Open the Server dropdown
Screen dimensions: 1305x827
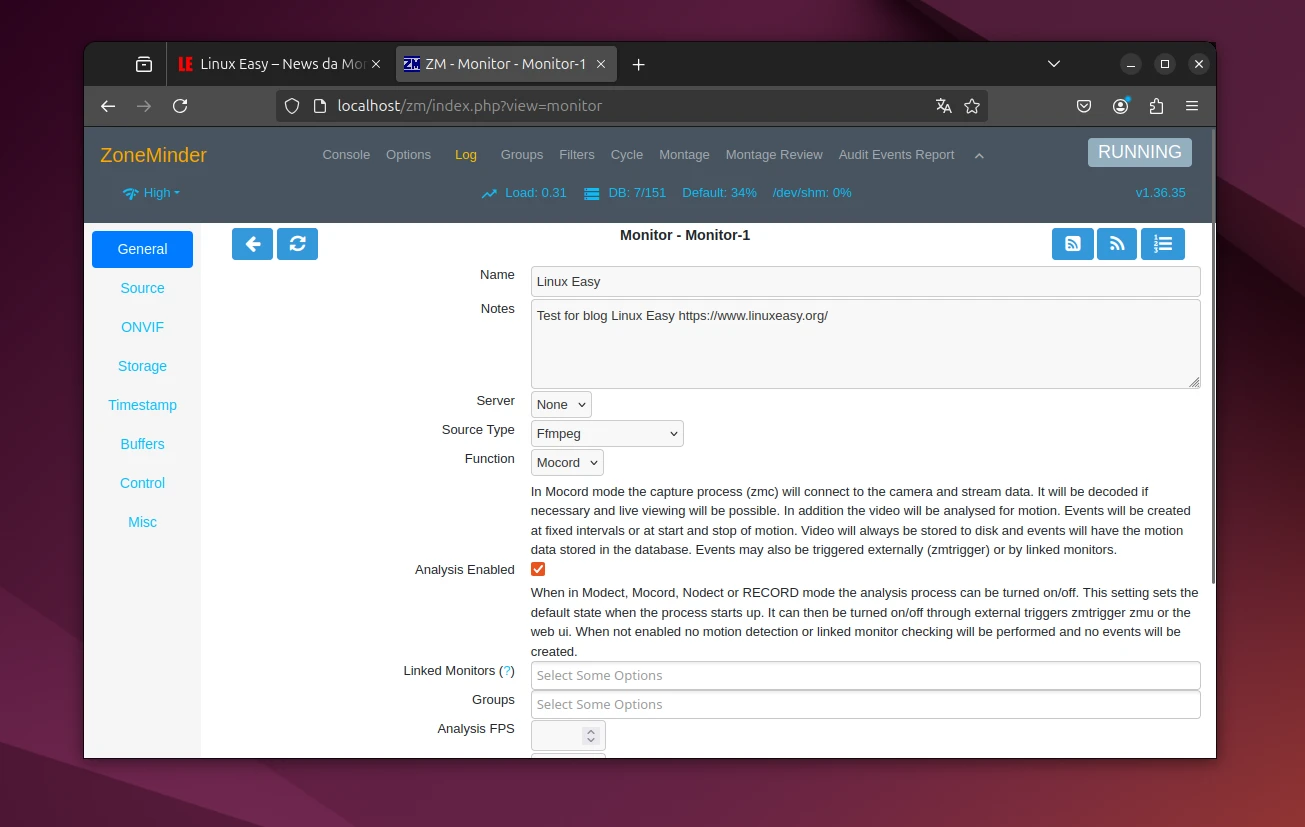pos(561,405)
